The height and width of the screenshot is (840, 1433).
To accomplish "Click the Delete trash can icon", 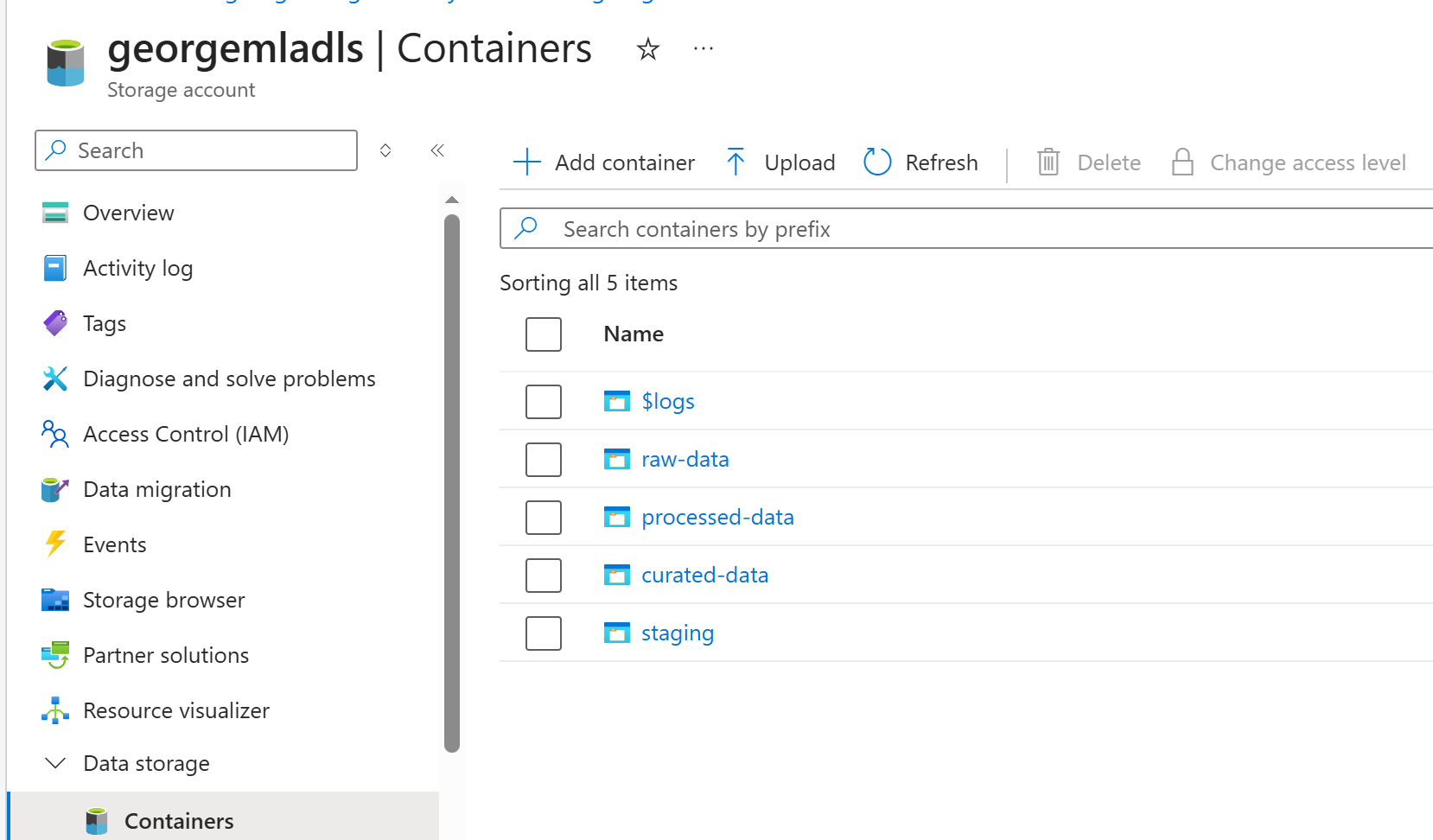I will pos(1048,162).
